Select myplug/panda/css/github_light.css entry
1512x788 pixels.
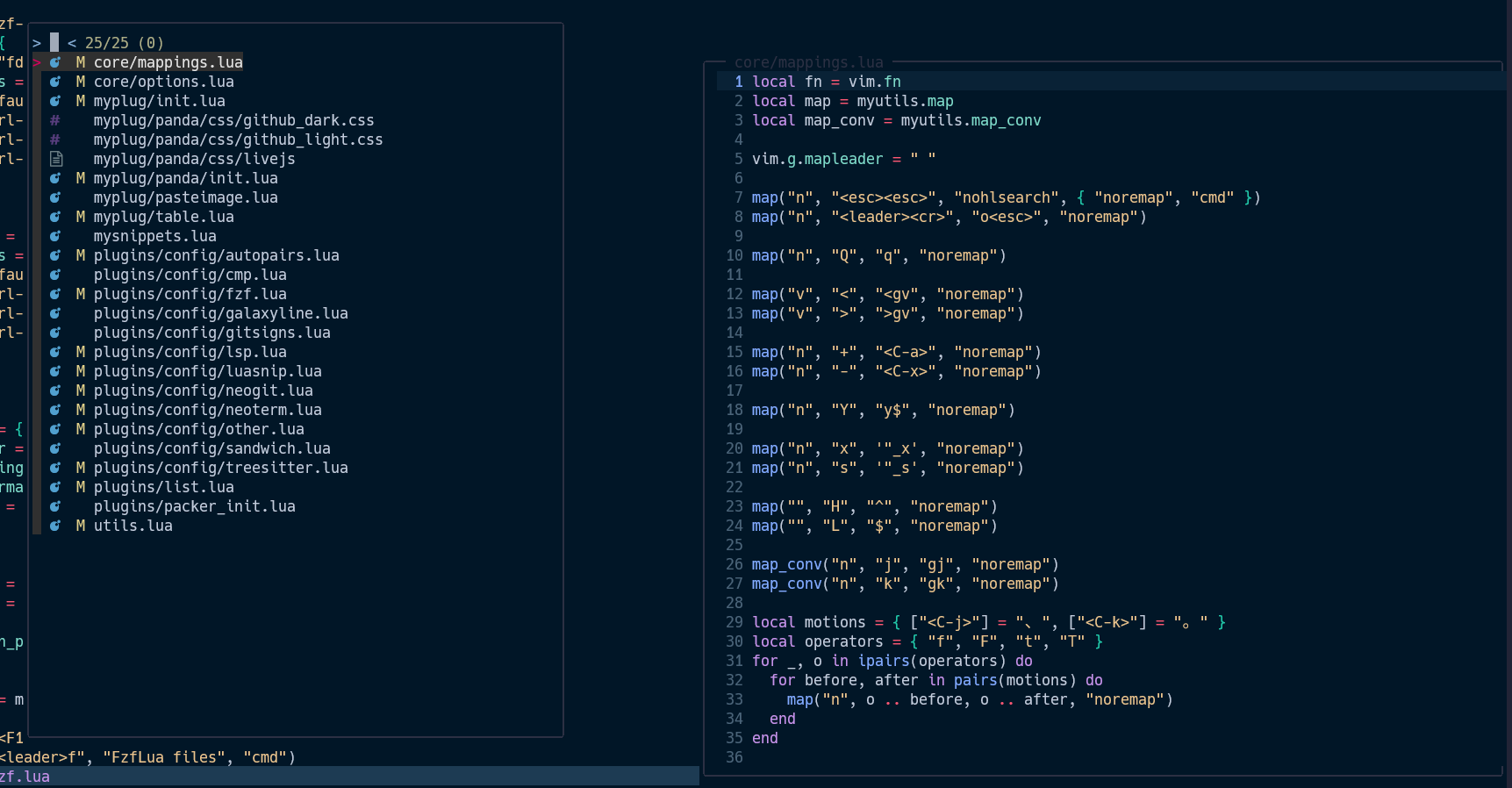click(x=239, y=140)
